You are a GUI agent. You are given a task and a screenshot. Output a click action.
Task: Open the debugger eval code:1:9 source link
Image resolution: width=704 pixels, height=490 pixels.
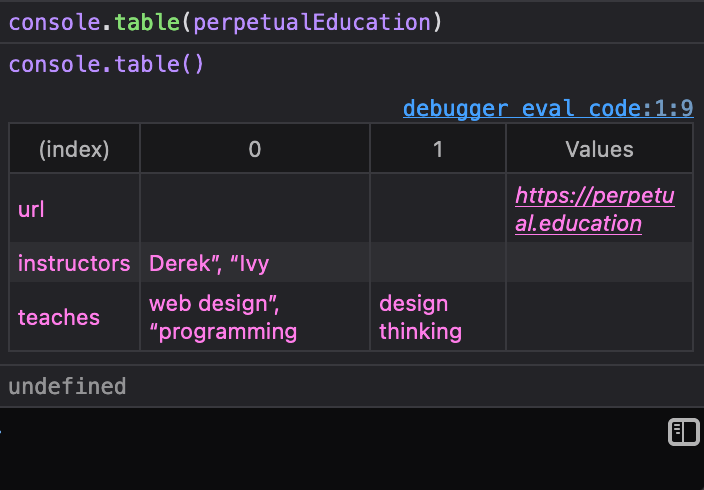(x=548, y=109)
